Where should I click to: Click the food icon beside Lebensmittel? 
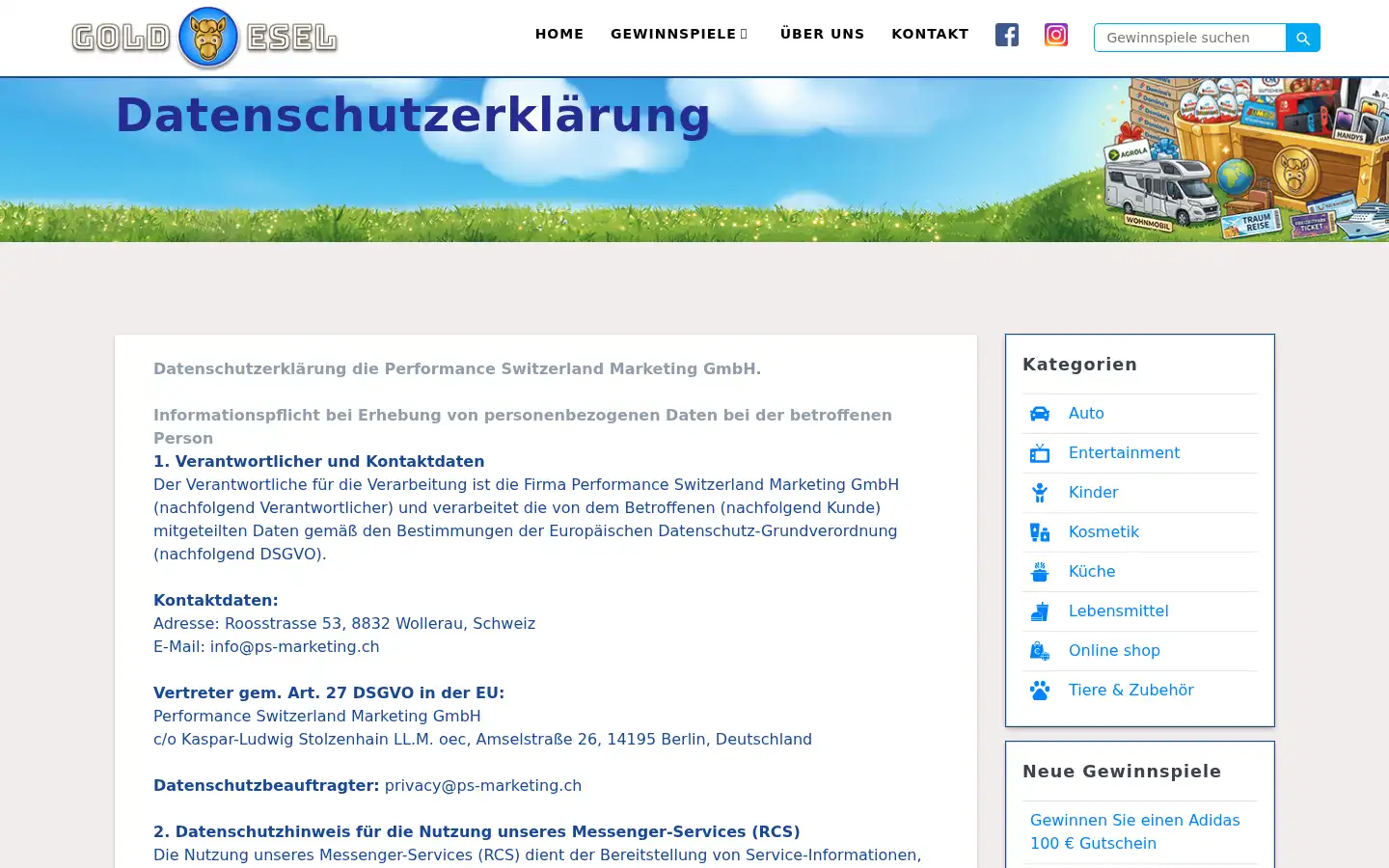pyautogui.click(x=1040, y=611)
